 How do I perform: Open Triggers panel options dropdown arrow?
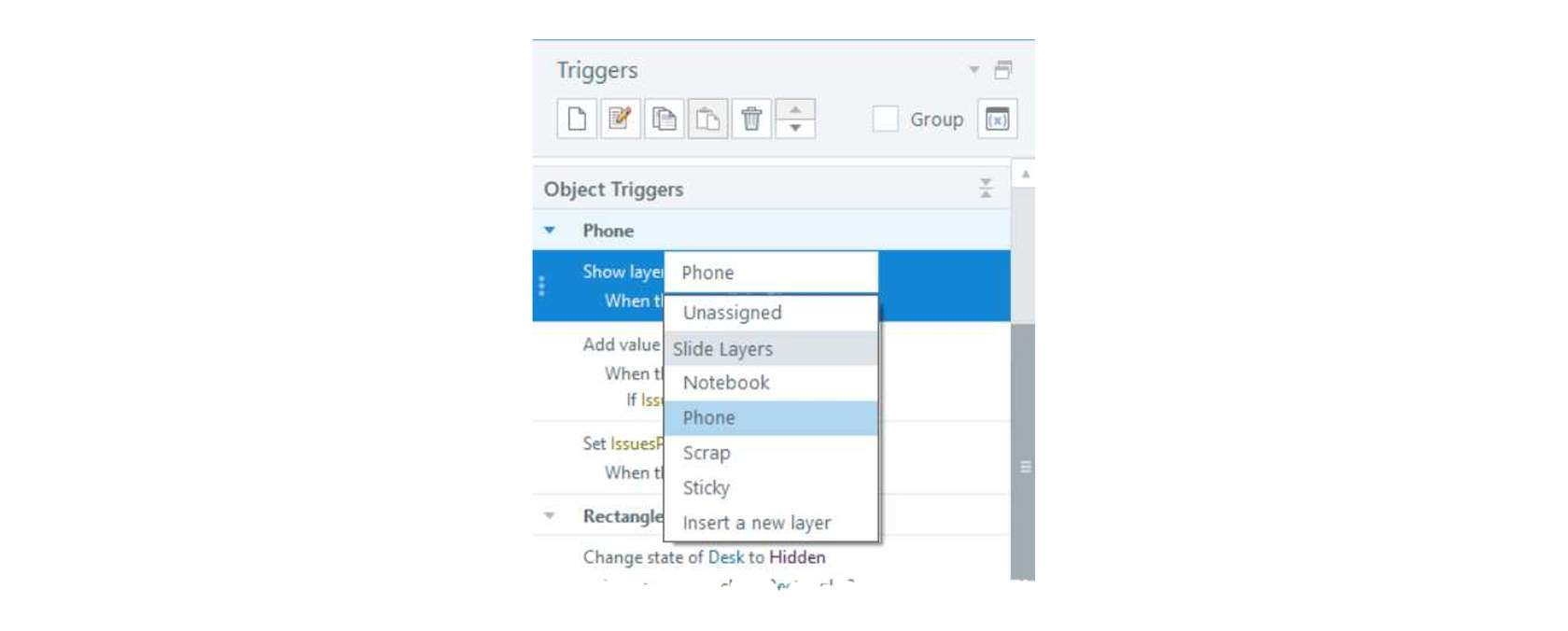pos(973,70)
